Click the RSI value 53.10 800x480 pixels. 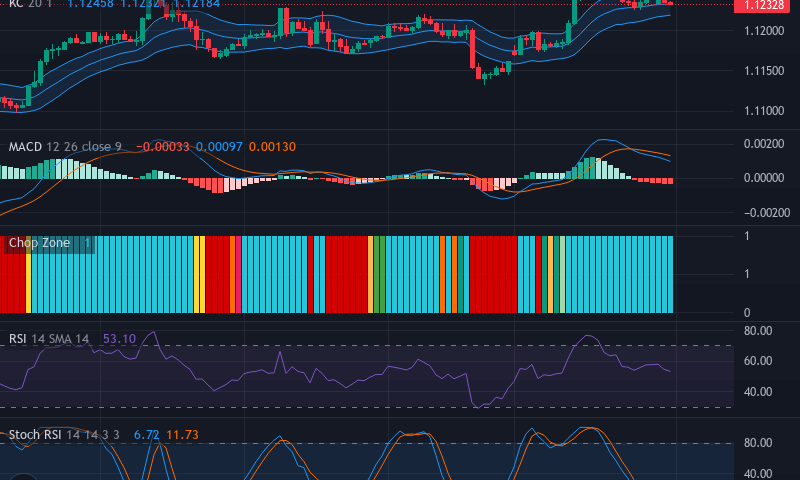point(119,339)
